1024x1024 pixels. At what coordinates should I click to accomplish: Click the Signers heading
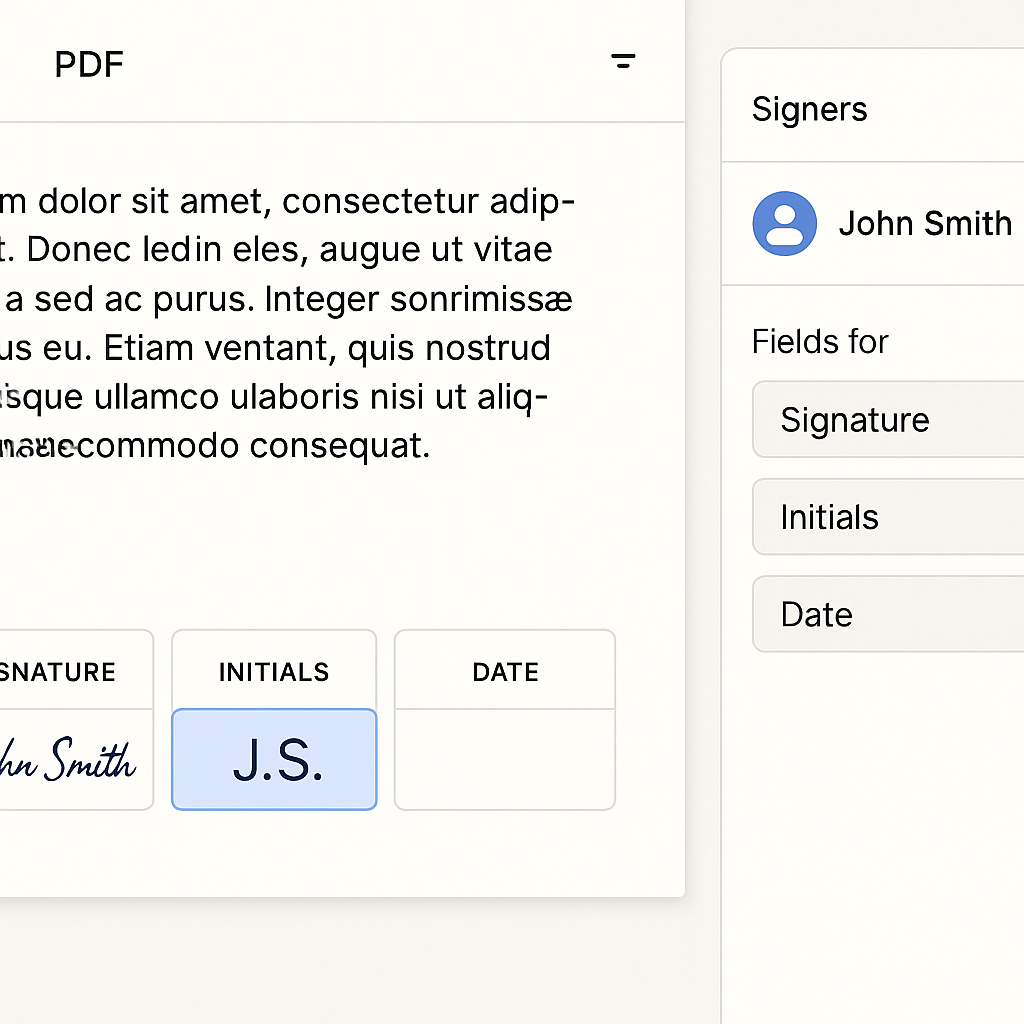pyautogui.click(x=809, y=109)
